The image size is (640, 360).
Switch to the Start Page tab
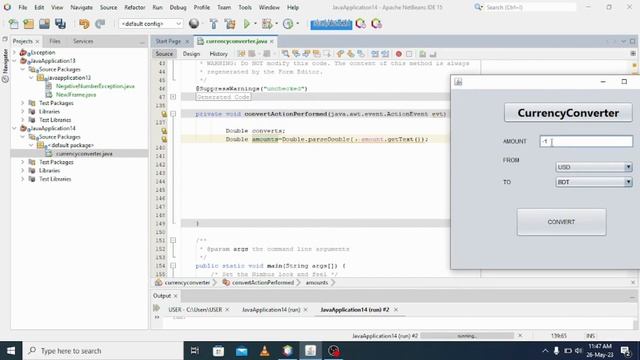click(x=168, y=41)
